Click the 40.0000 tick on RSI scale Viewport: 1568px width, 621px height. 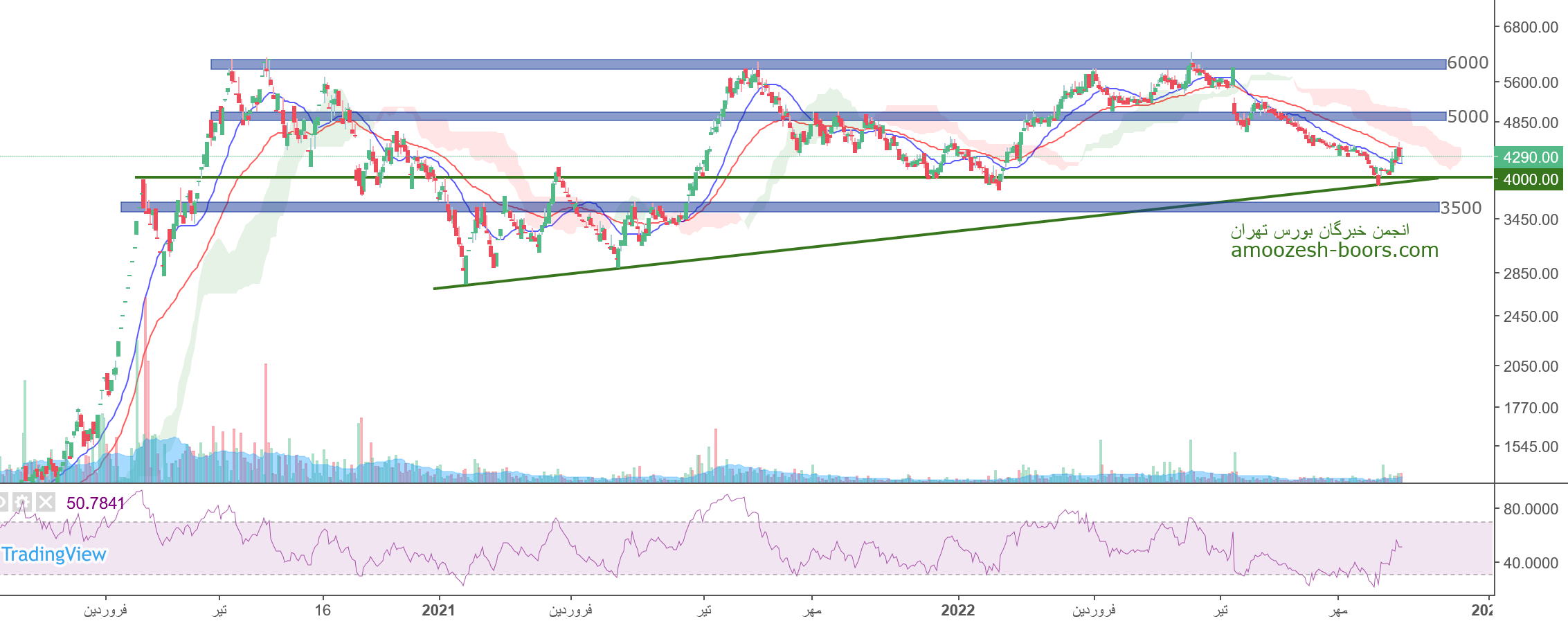(x=1531, y=564)
